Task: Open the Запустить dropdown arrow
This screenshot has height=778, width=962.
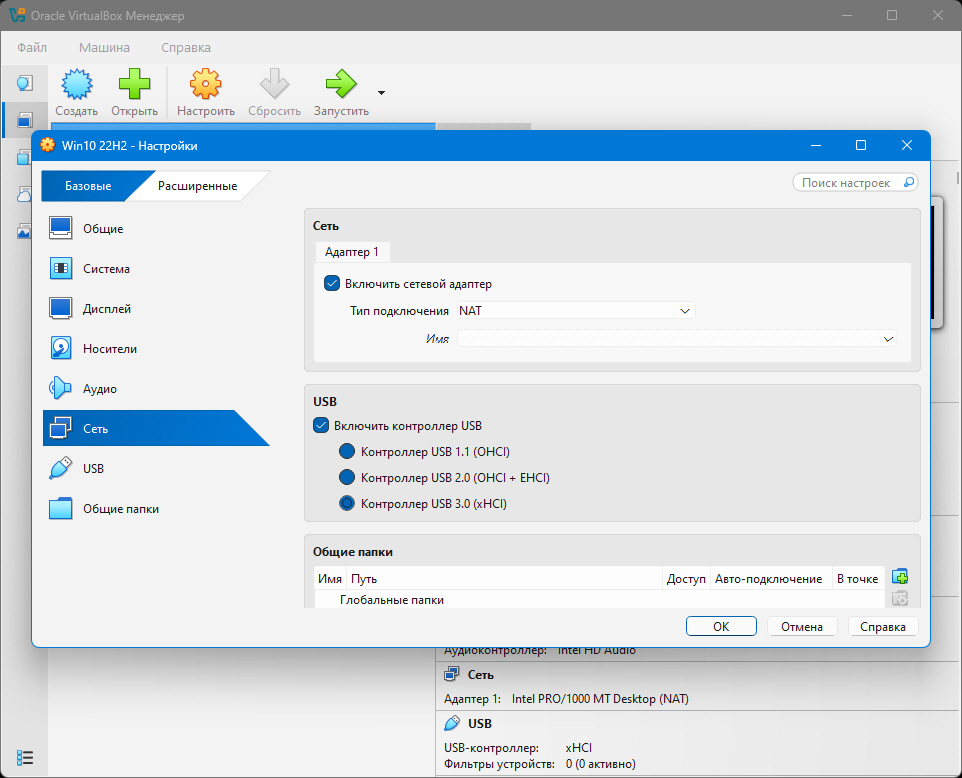Action: 382,93
